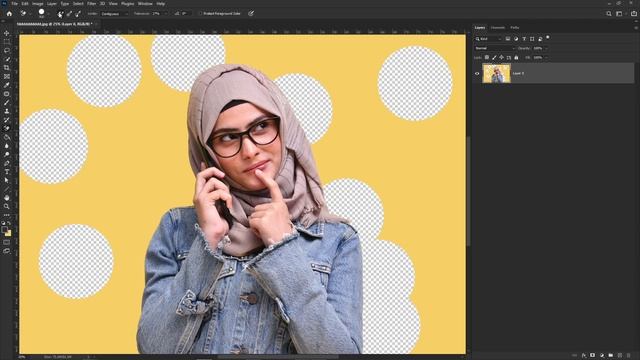Viewport: 640px width, 360px height.
Task: Hide the Layer 0 visibility eye
Action: tap(477, 73)
